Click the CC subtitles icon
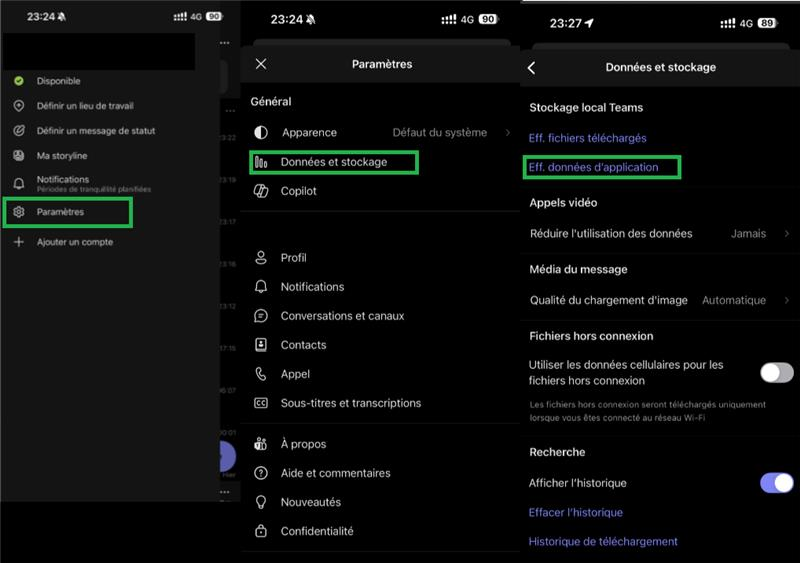Image resolution: width=800 pixels, height=563 pixels. pyautogui.click(x=261, y=403)
